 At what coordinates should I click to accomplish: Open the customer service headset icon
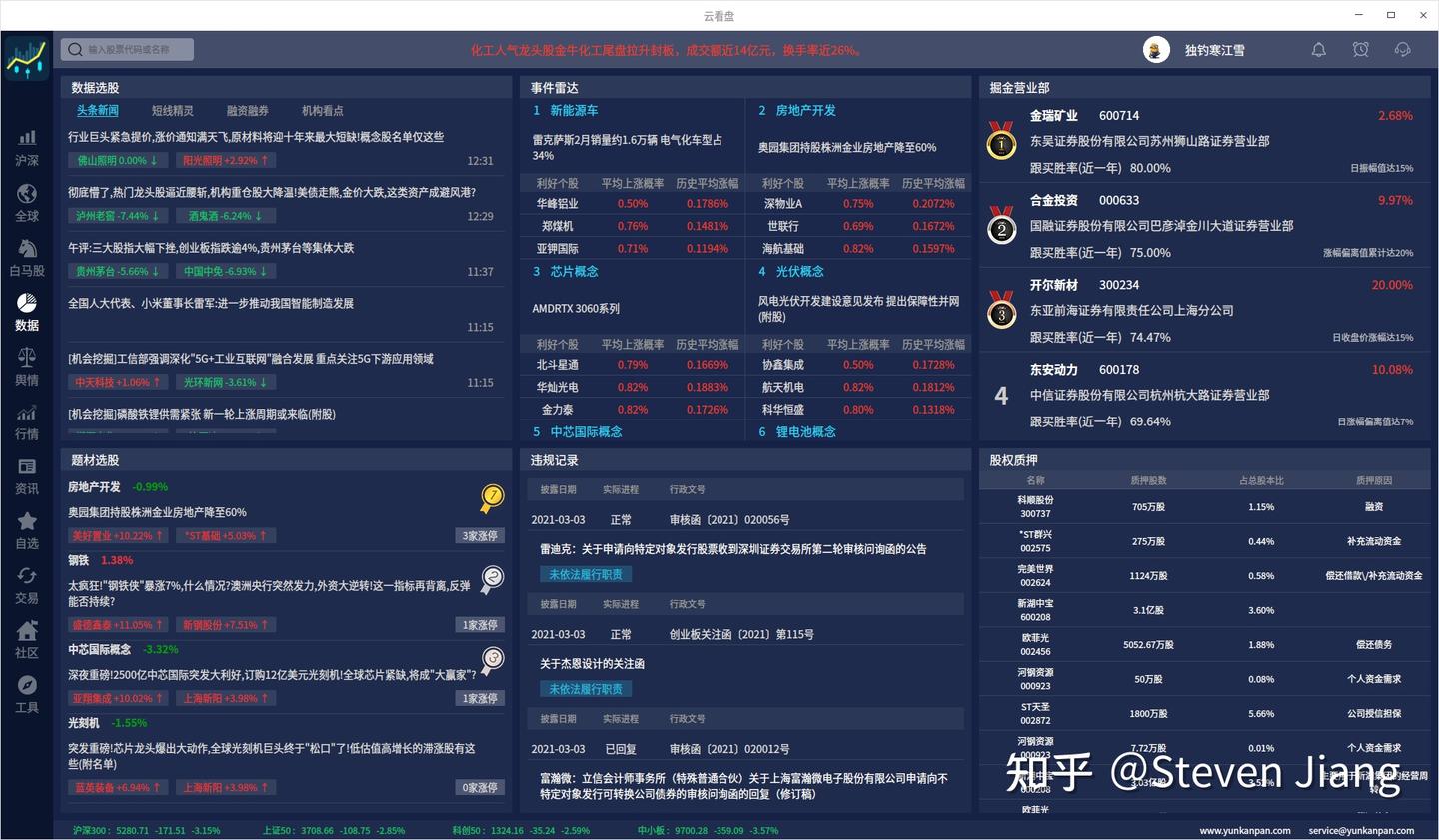click(1402, 49)
